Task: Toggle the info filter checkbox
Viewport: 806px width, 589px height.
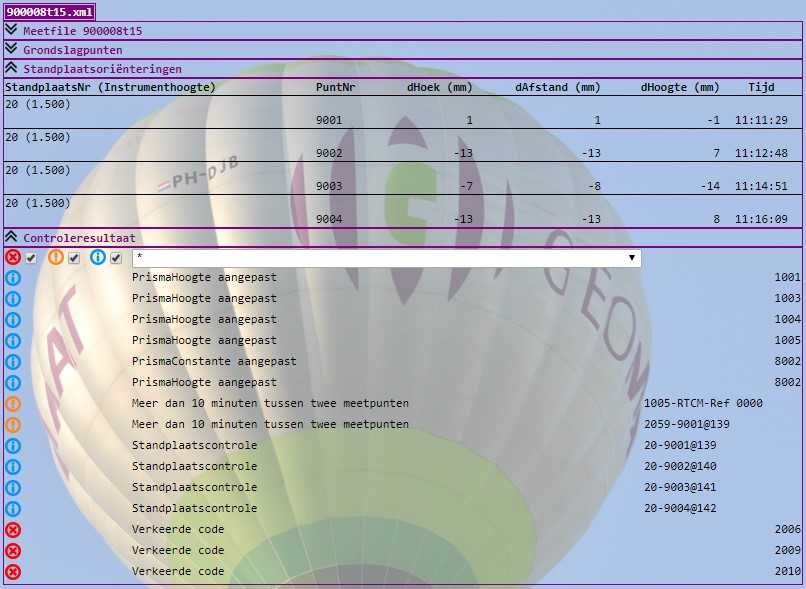Action: point(116,258)
